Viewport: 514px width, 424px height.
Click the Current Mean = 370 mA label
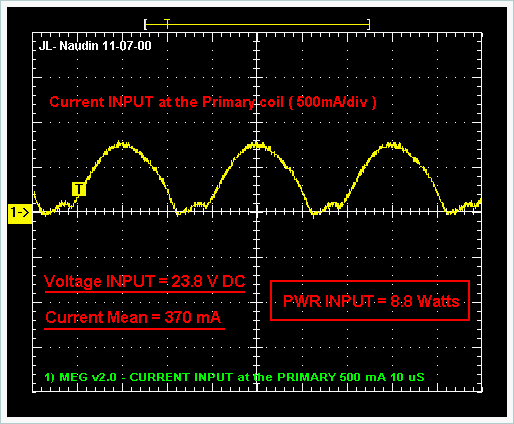(133, 317)
